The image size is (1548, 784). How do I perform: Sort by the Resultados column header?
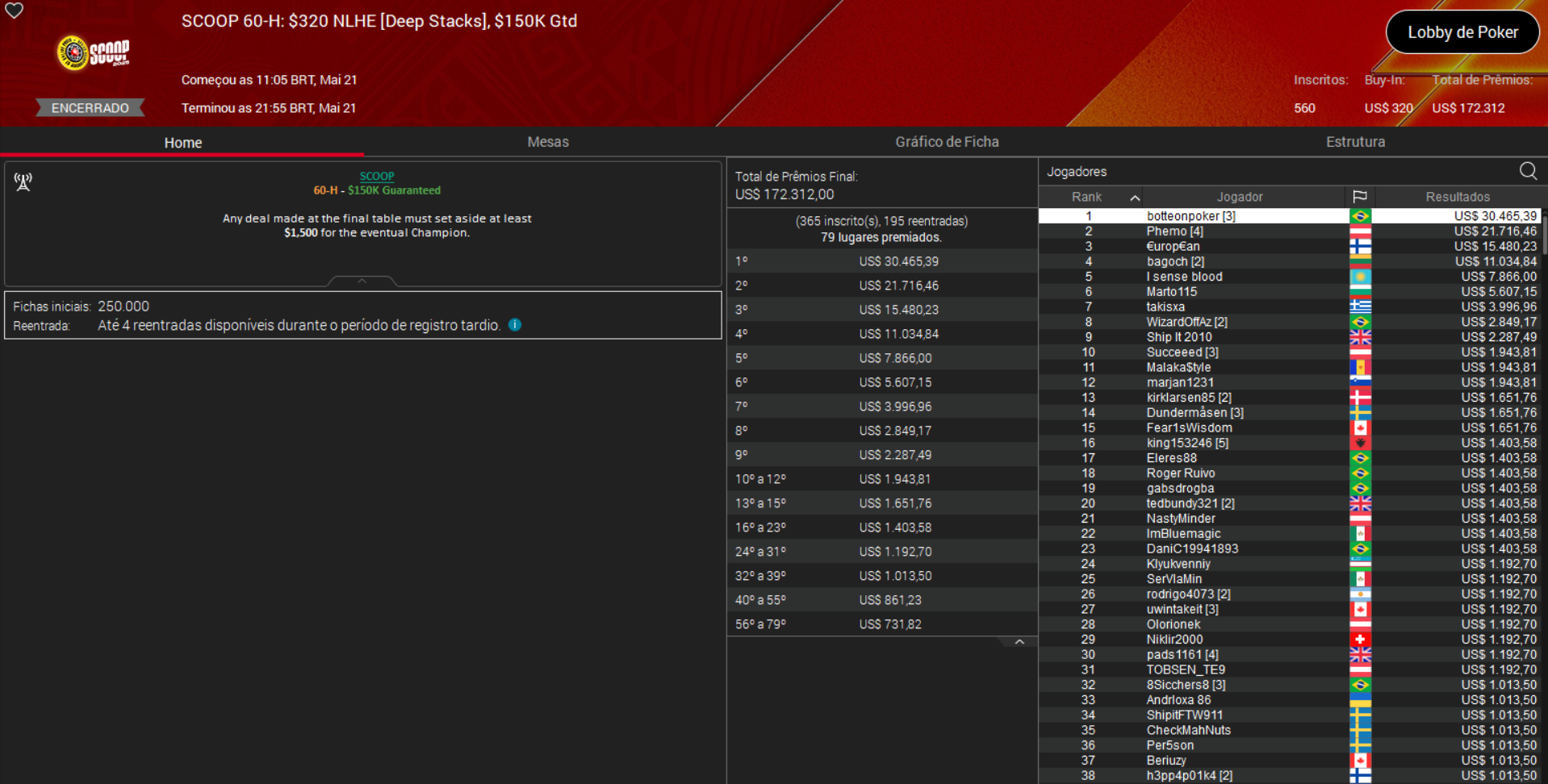[x=1458, y=197]
